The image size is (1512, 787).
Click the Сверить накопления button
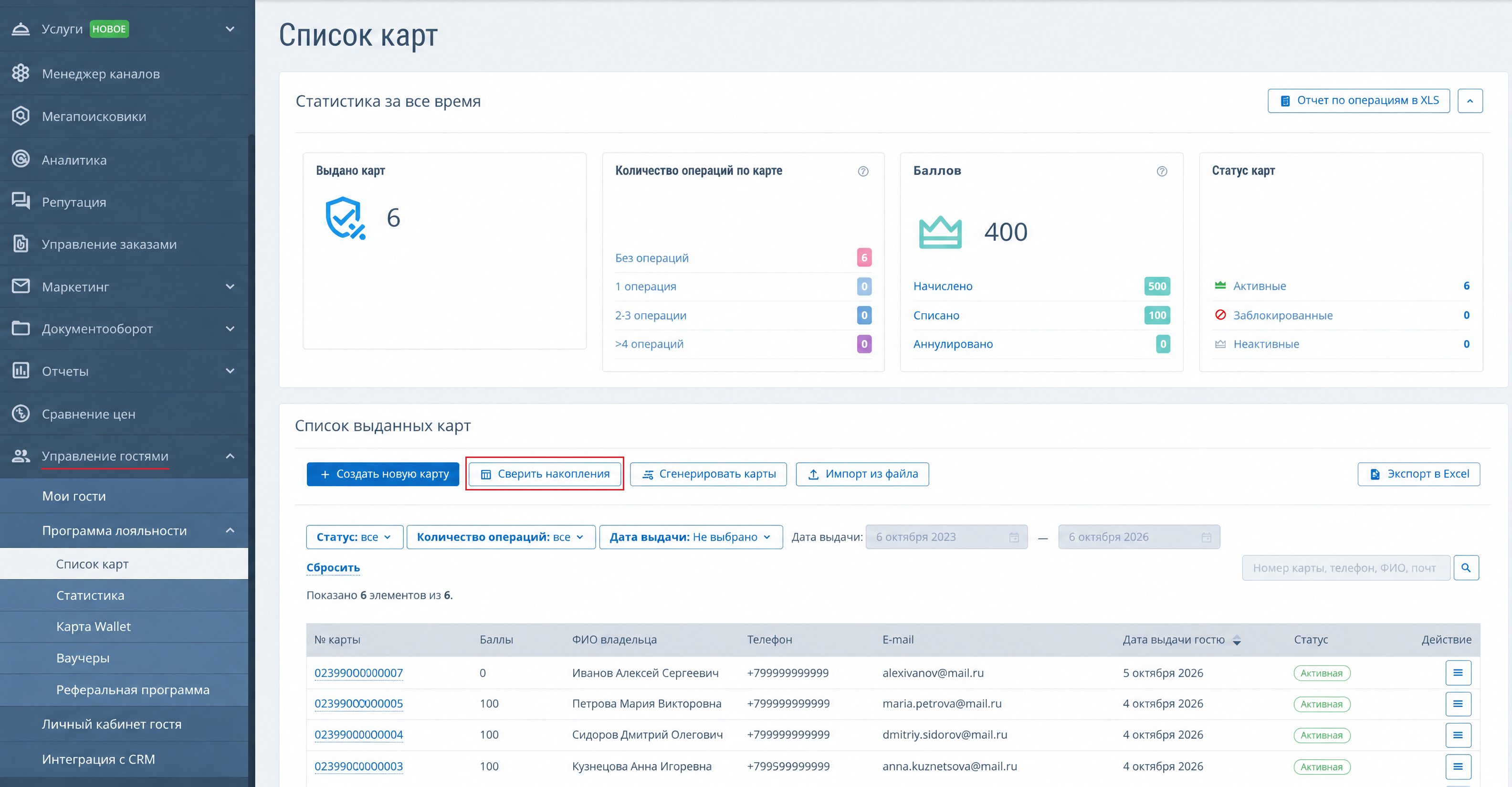[x=545, y=475]
